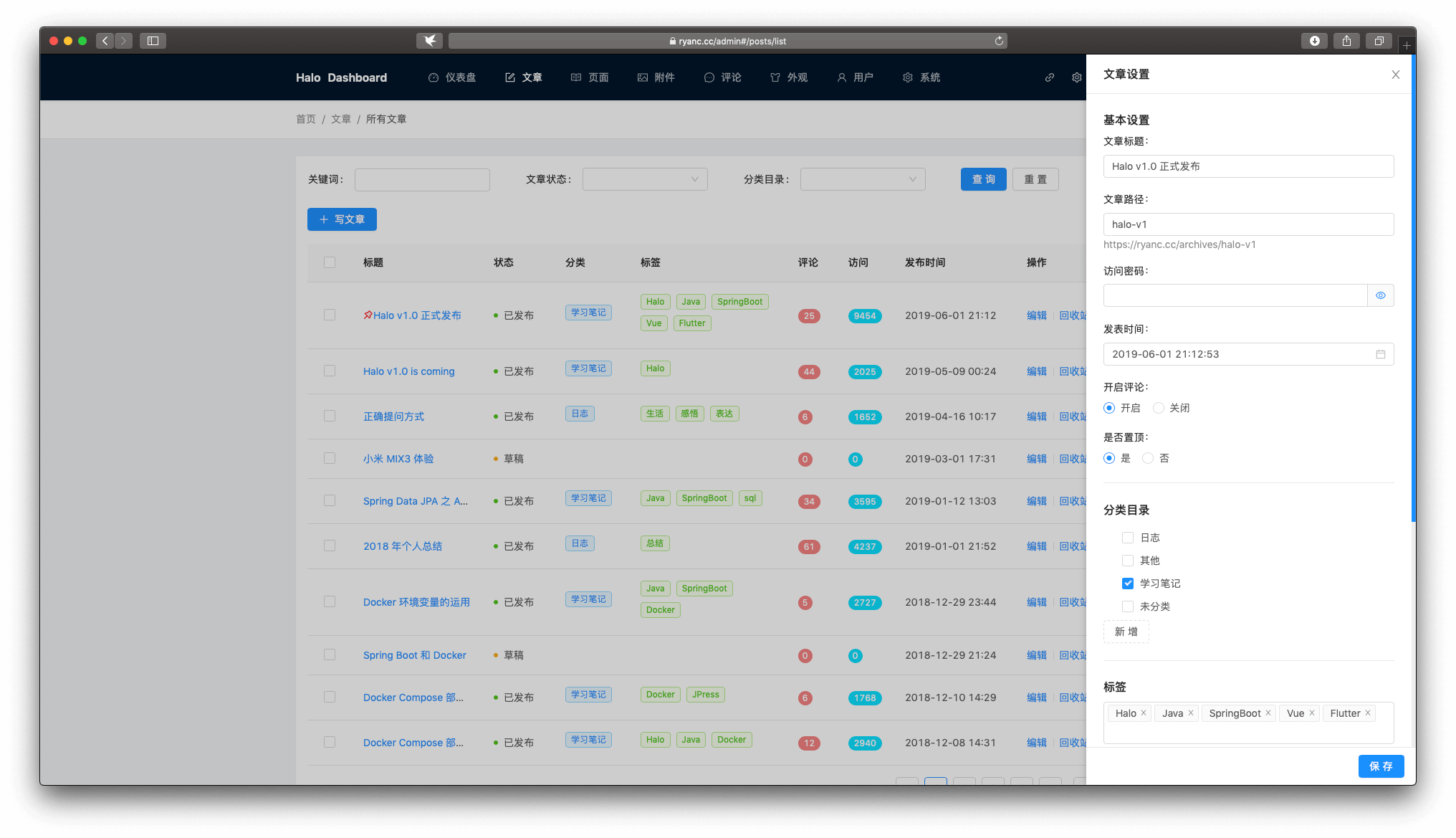
Task: Open the 附件 attachments section
Action: click(x=656, y=77)
